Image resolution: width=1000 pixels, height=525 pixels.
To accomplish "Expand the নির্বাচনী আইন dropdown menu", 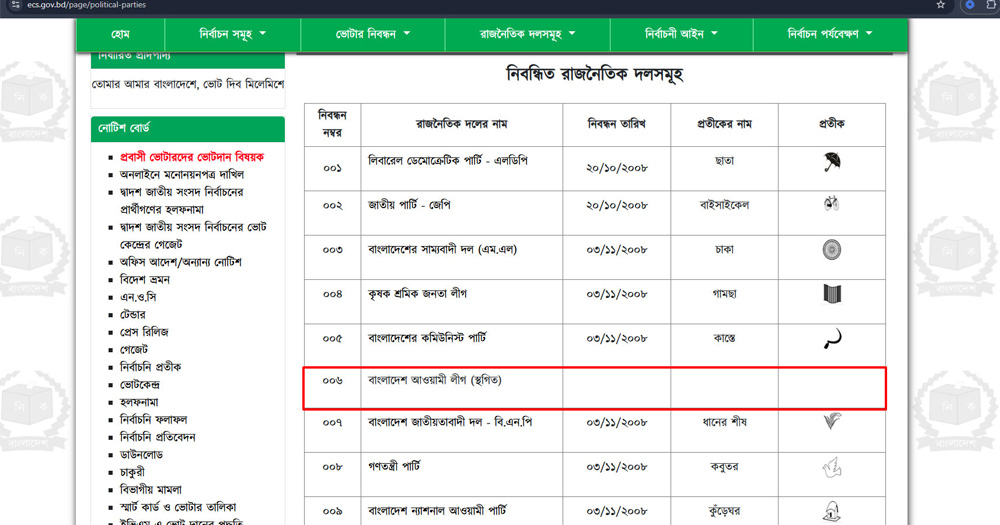I will tap(681, 34).
